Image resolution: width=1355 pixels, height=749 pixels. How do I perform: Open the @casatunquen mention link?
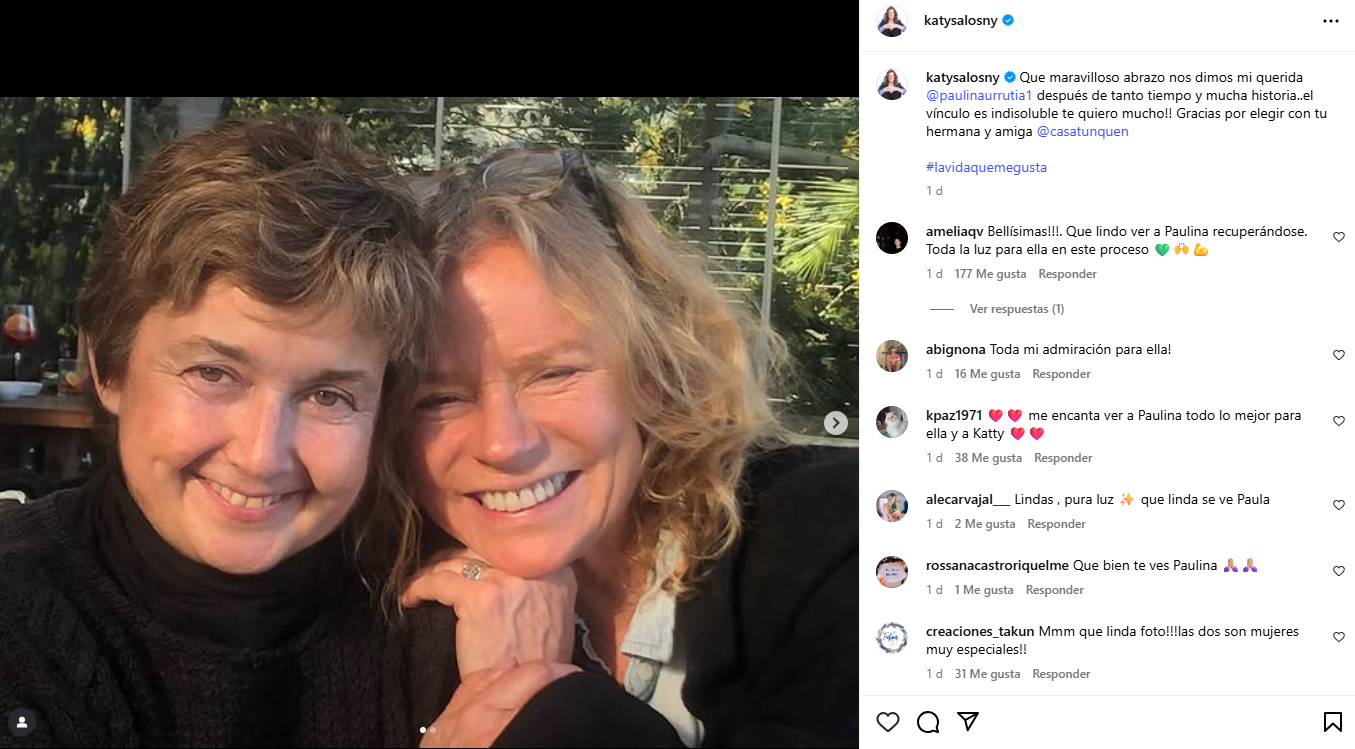tap(1082, 131)
